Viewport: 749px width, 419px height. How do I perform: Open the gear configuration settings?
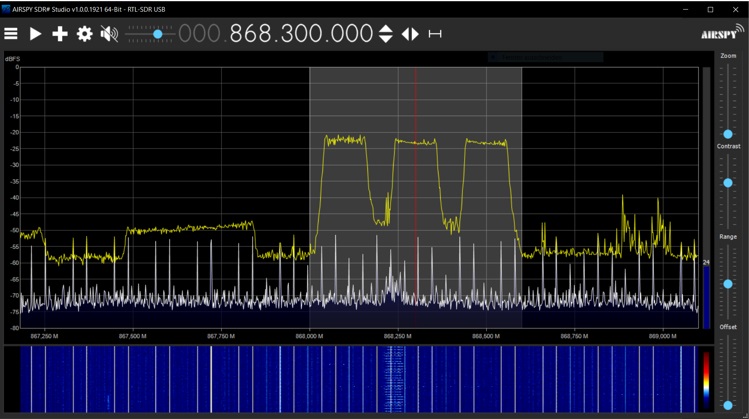tap(85, 34)
